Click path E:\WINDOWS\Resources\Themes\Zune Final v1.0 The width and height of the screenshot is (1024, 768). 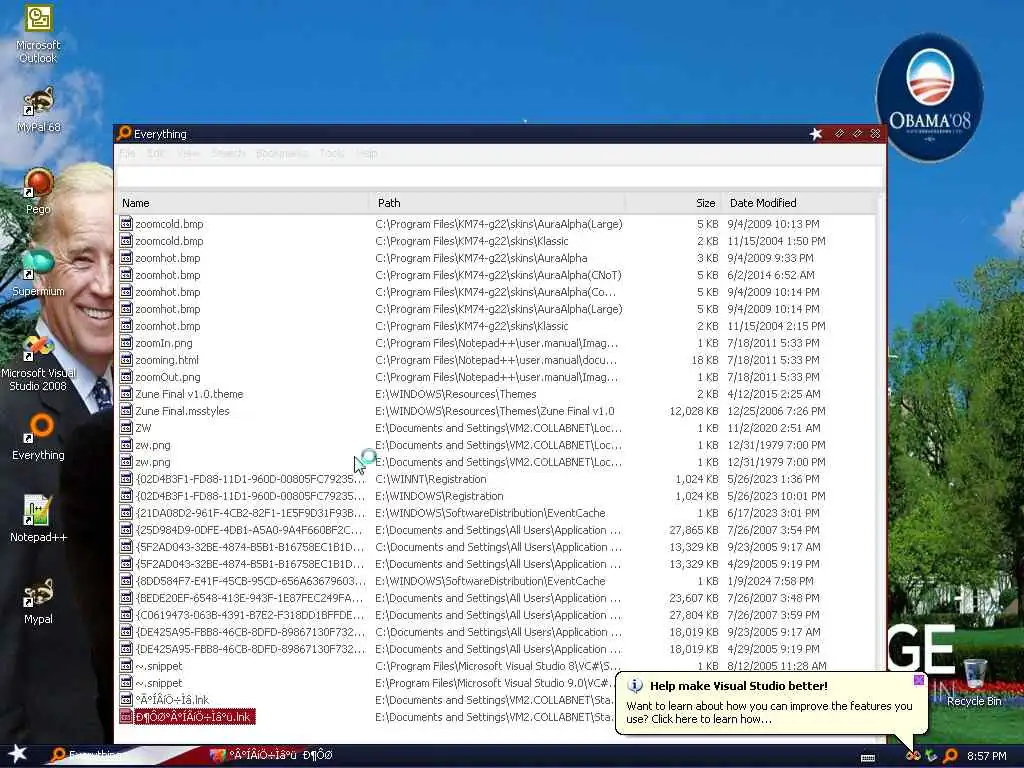coord(495,411)
